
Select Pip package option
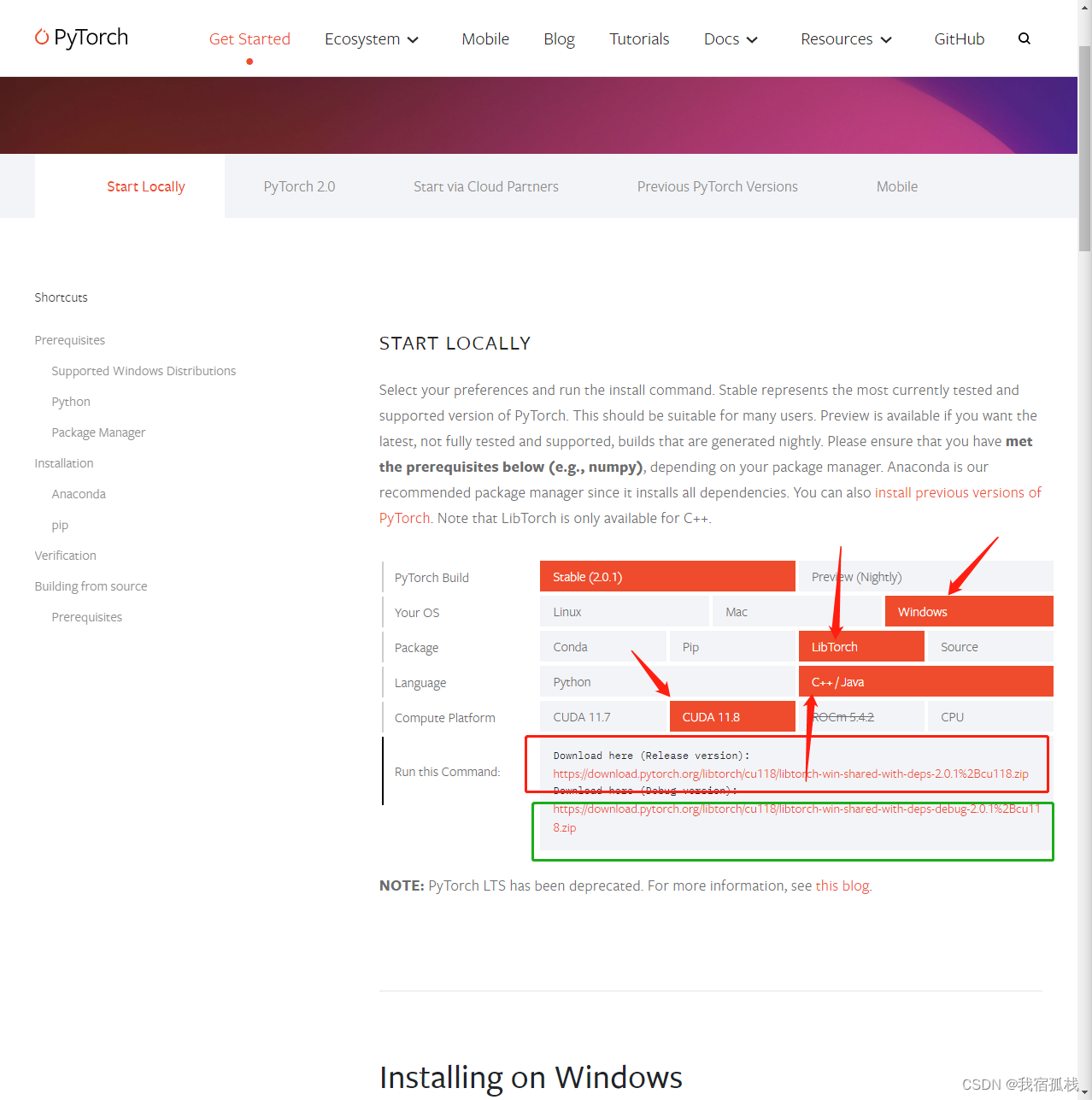pyautogui.click(x=732, y=647)
